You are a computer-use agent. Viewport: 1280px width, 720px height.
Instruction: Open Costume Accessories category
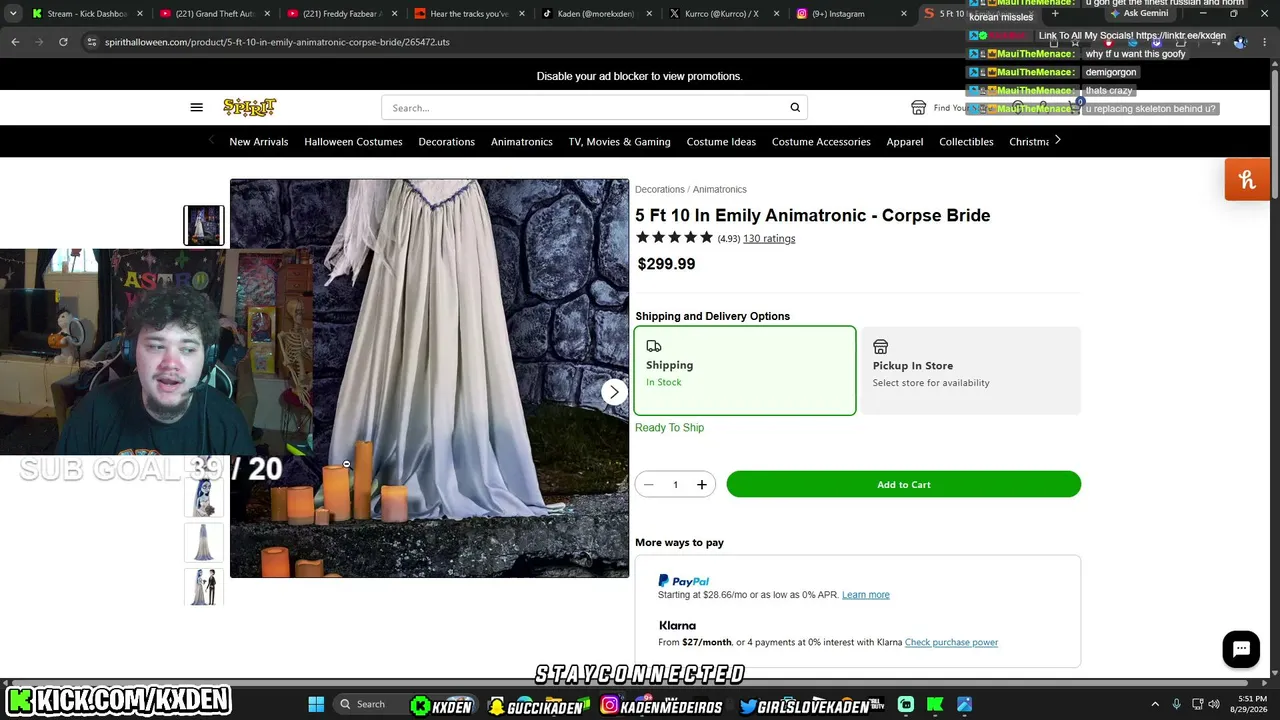[821, 142]
